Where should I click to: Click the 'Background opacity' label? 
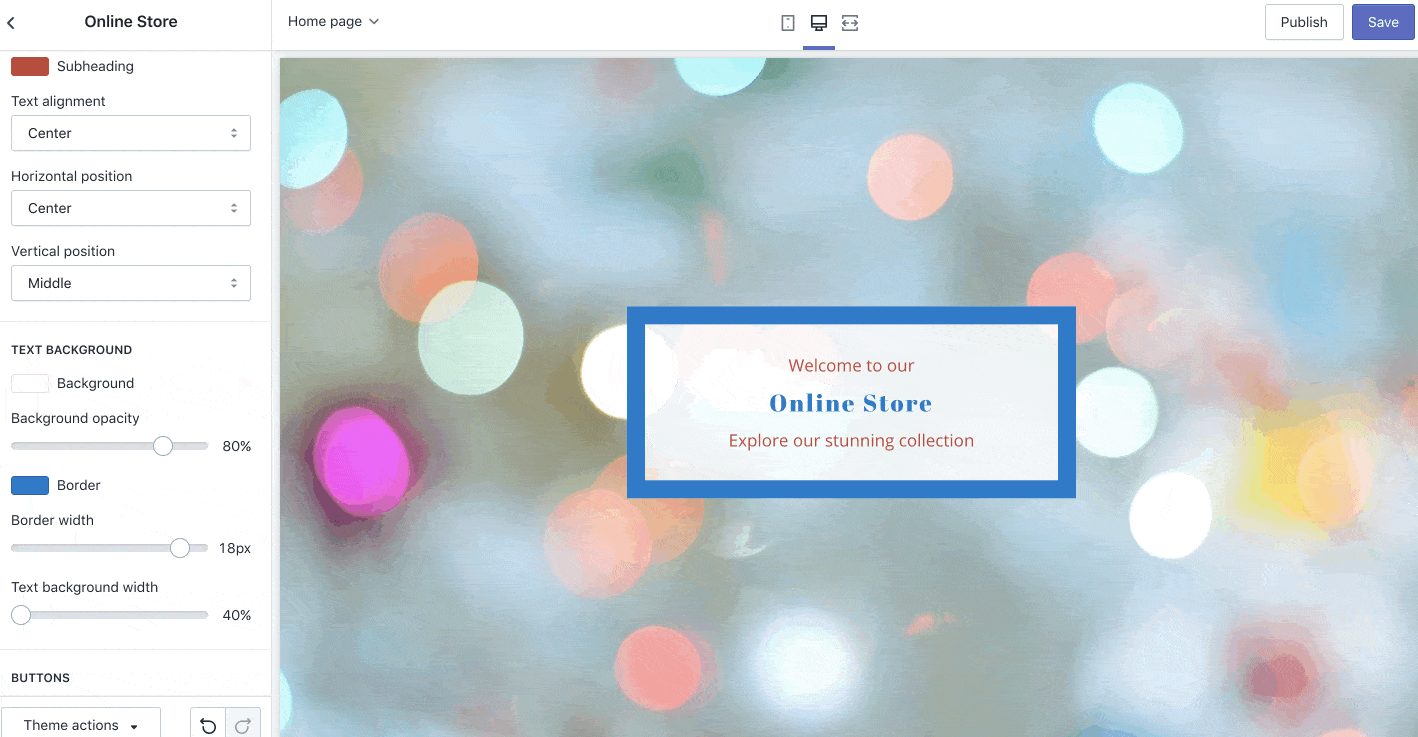point(75,418)
